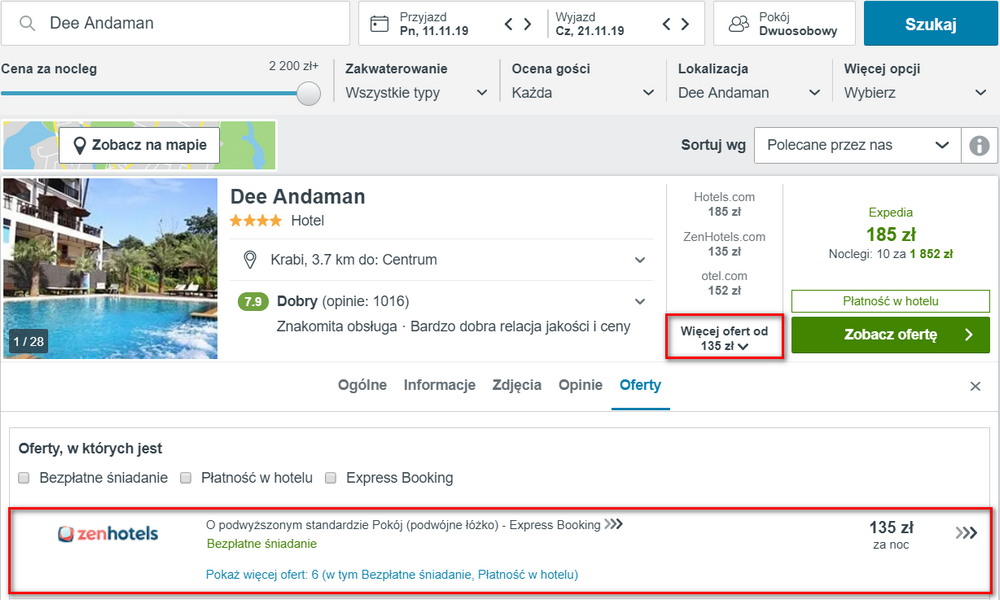Go to previous arrival date
The width and height of the screenshot is (1000, 600).
508,24
